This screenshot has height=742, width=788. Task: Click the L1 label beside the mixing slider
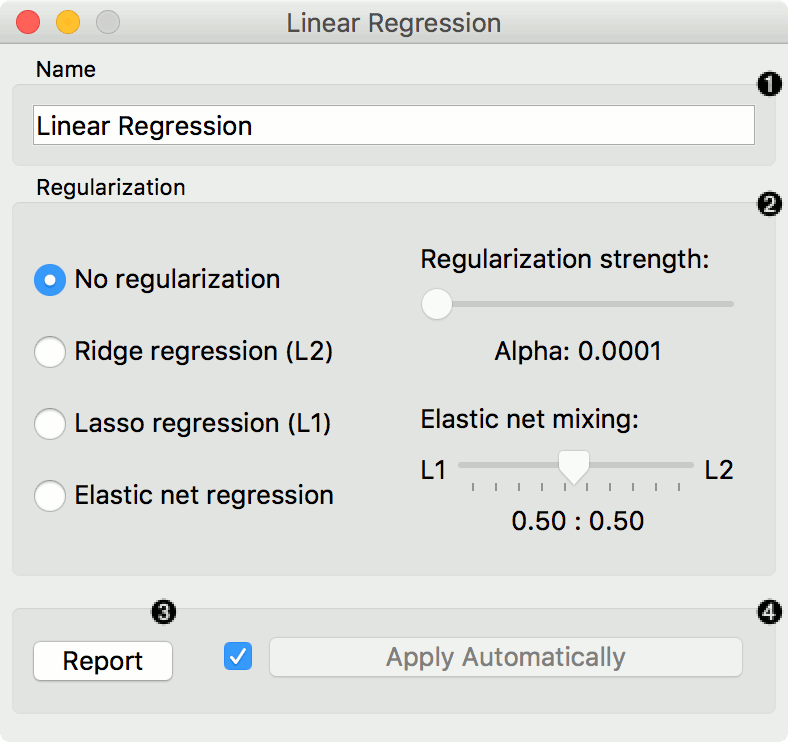tap(433, 470)
